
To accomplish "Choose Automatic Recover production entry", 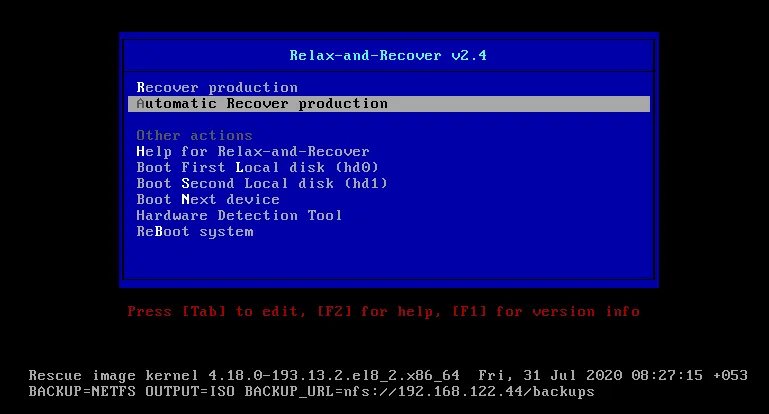I will click(388, 104).
